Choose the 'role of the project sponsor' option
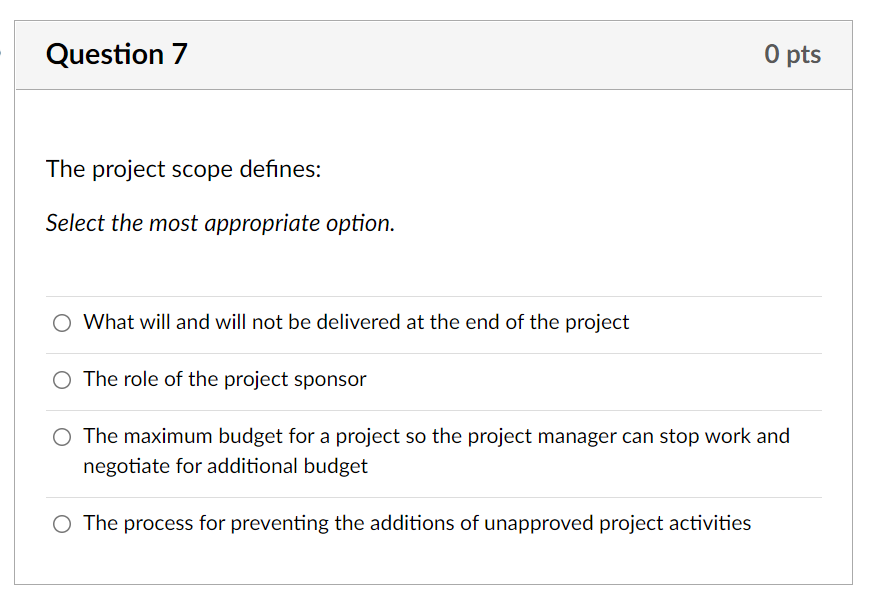 pos(61,380)
